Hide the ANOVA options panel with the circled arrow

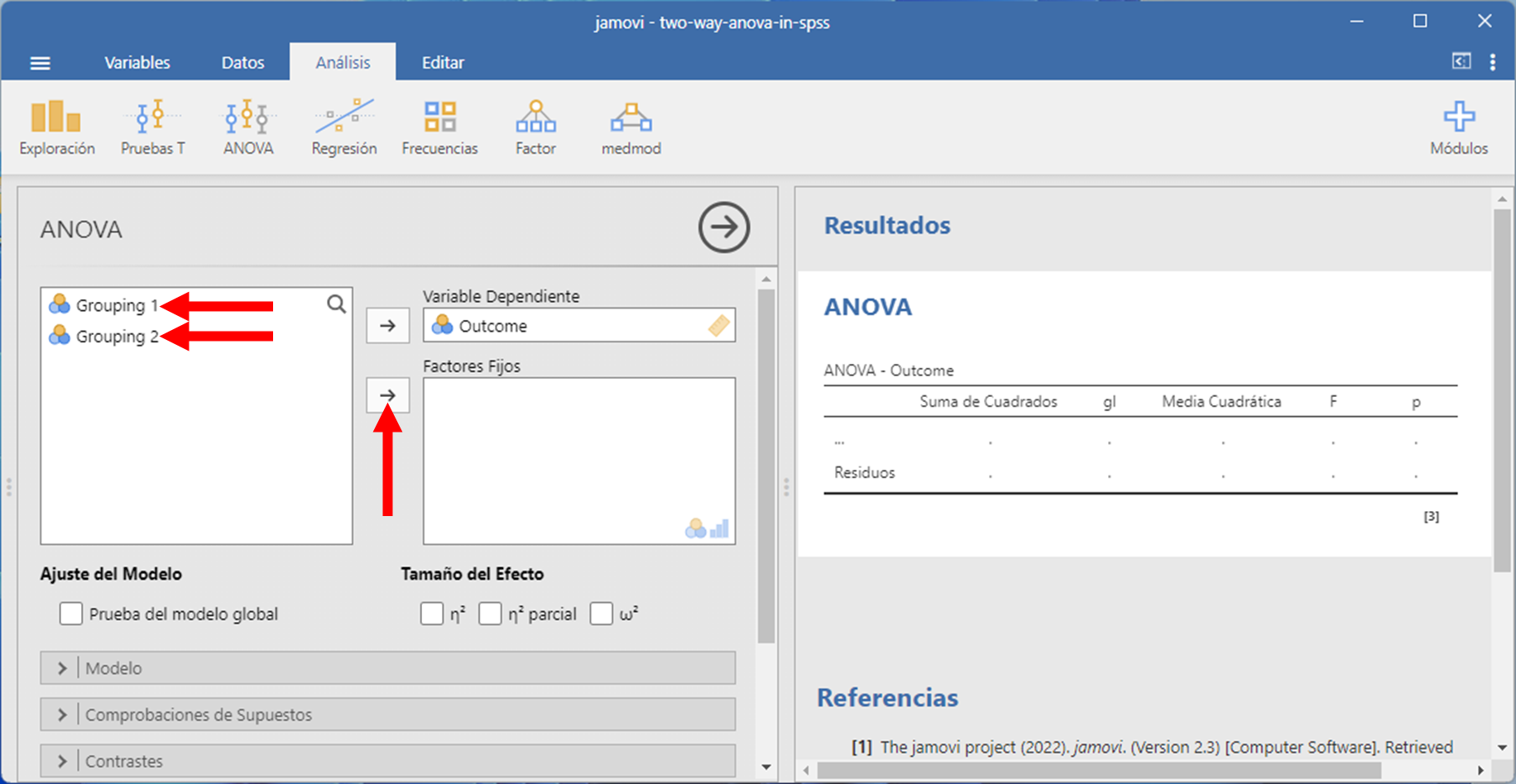723,227
